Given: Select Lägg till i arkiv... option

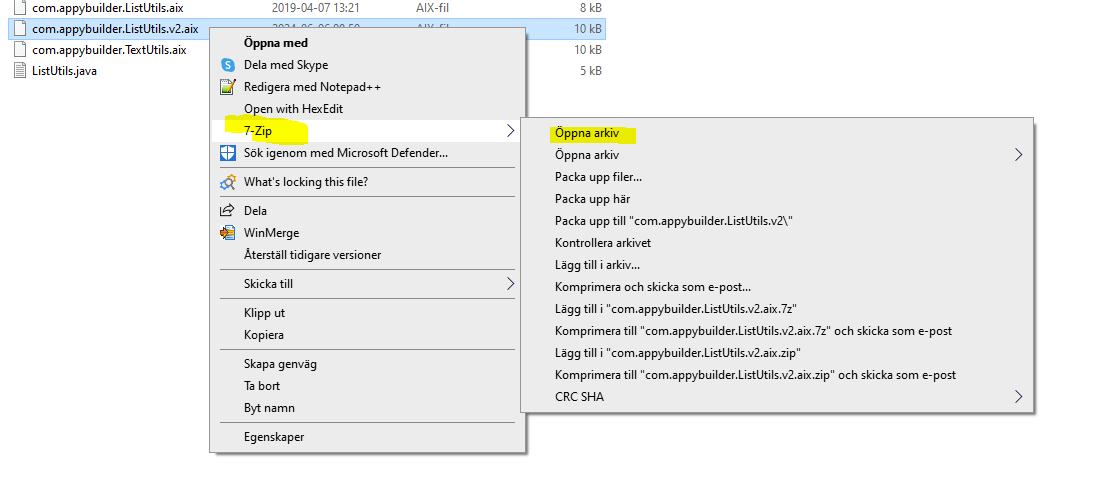Looking at the screenshot, I should (597, 265).
